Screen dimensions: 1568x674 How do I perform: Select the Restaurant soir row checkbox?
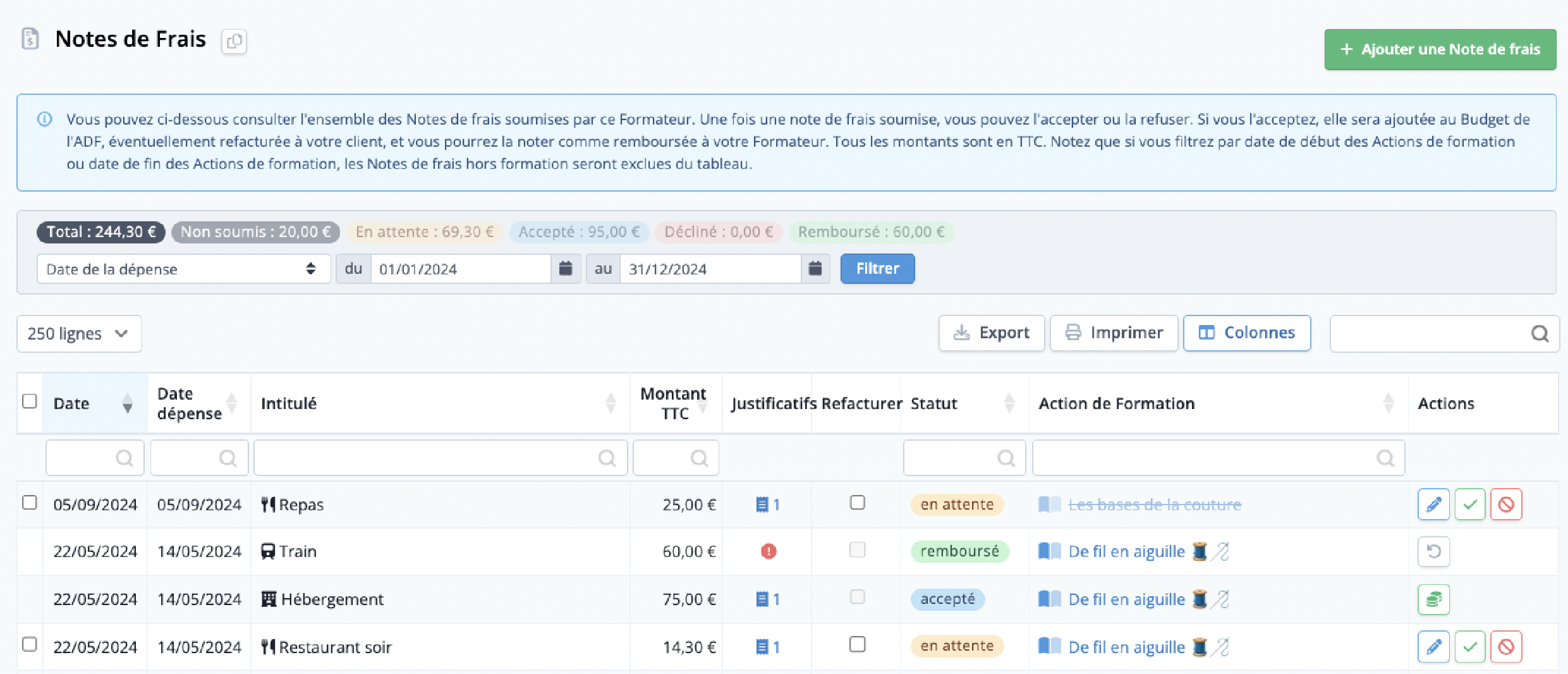30,644
